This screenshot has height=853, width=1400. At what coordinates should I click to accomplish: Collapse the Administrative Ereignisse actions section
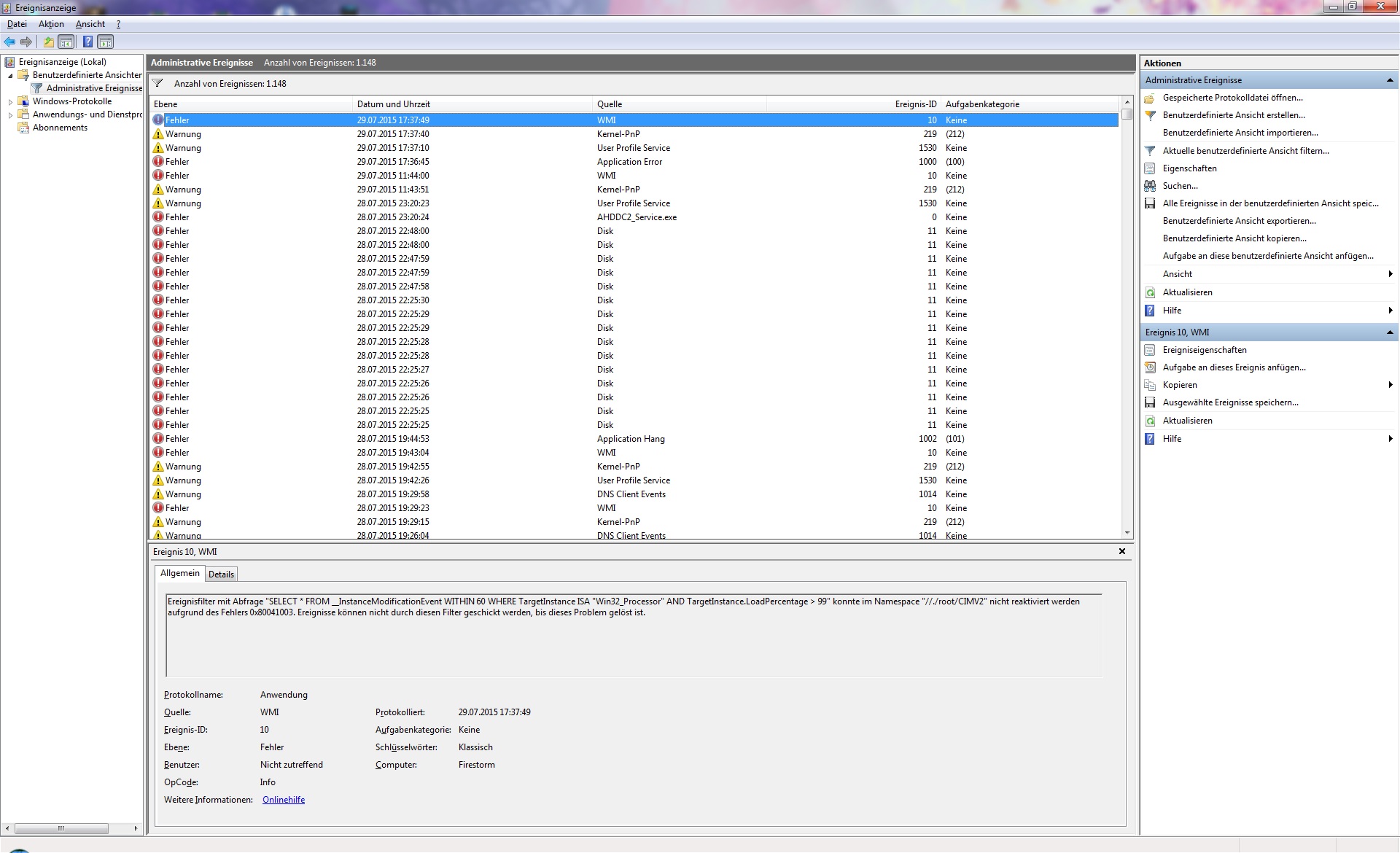tap(1389, 80)
